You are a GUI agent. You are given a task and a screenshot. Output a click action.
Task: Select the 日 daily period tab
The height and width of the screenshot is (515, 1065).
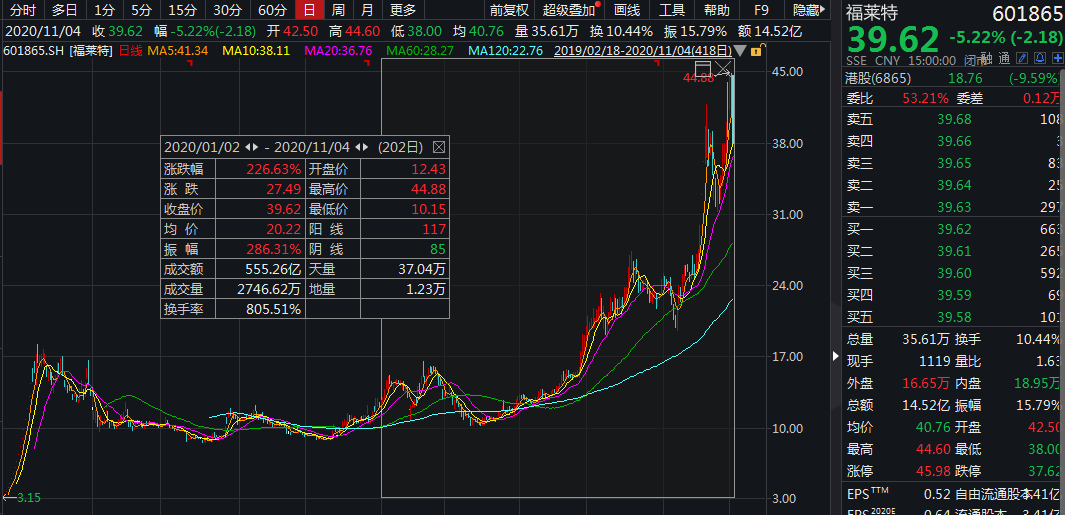(x=309, y=10)
